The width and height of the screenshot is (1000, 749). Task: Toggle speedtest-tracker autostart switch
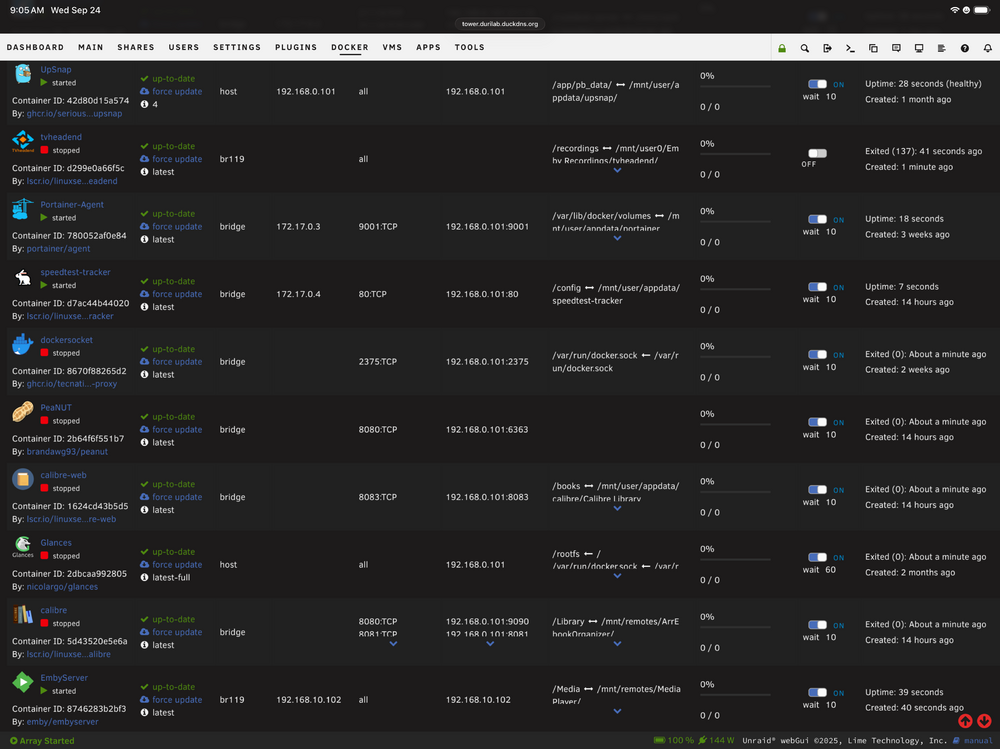tap(818, 287)
